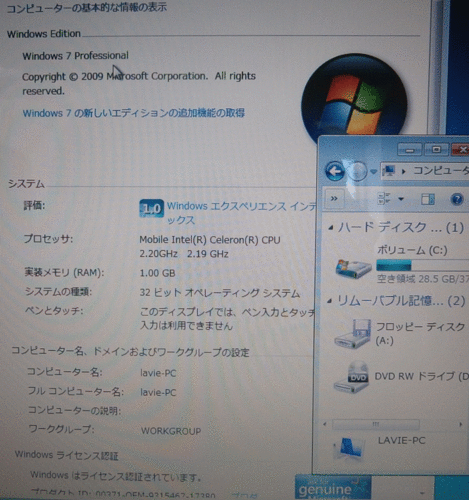Click the フロッピー ディスク (A:) label
Screen dimensions: 469x500
point(420,333)
